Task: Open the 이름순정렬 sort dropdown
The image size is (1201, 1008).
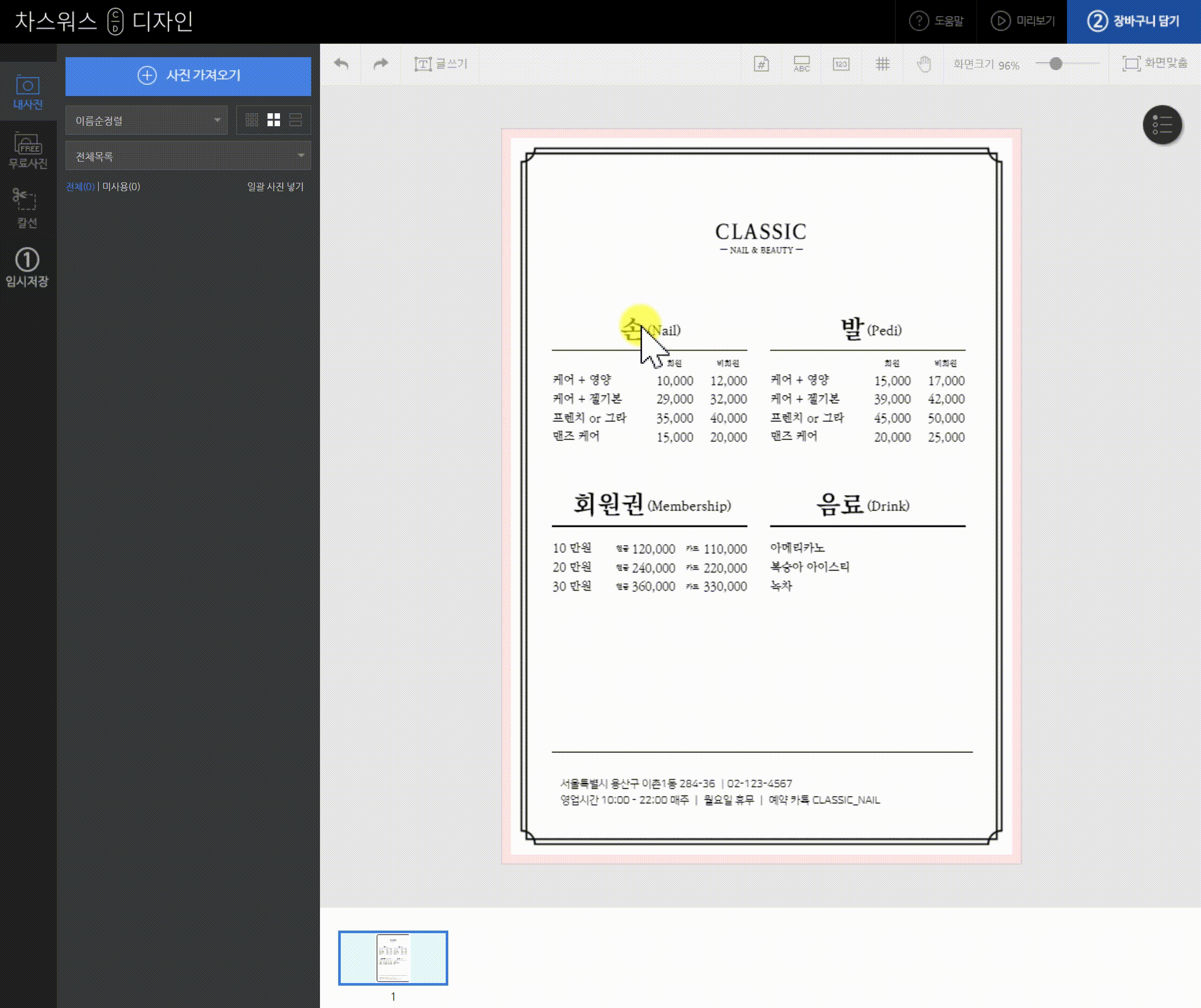Action: 146,120
